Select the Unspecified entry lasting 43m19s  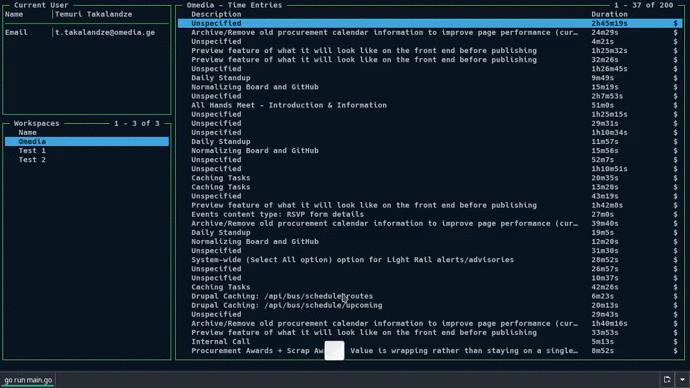430,196
